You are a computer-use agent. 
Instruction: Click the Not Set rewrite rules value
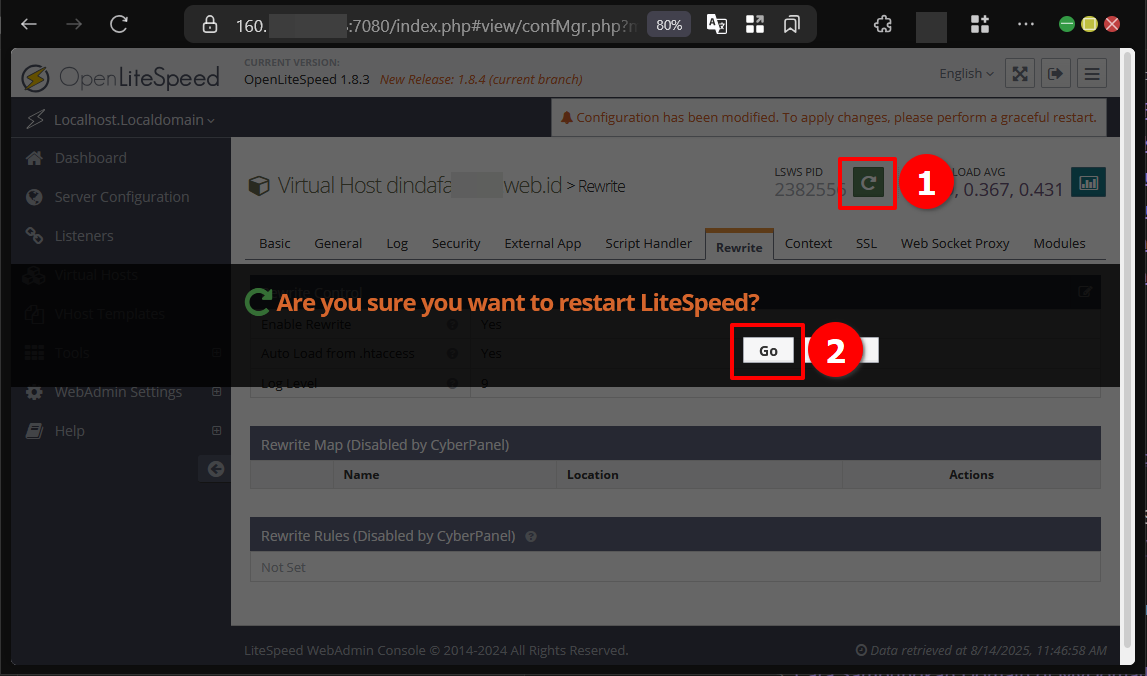(283, 567)
